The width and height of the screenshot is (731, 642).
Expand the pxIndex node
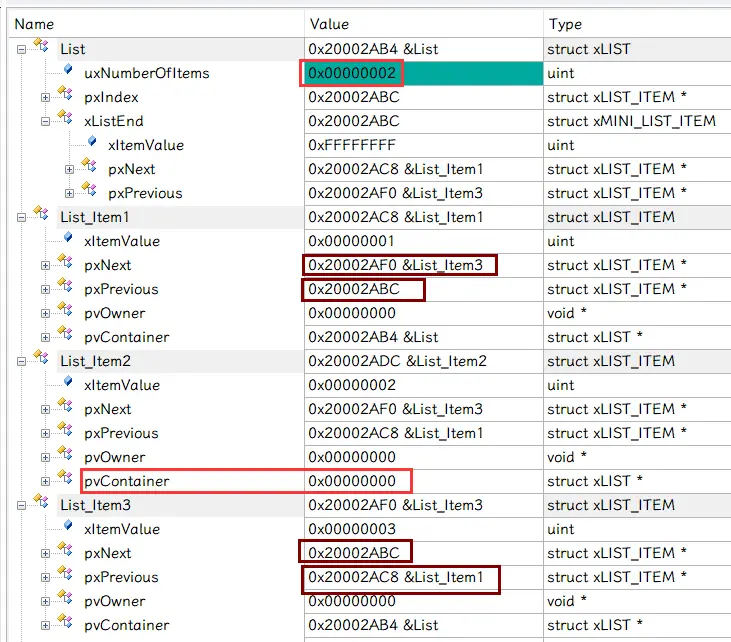(x=46, y=97)
